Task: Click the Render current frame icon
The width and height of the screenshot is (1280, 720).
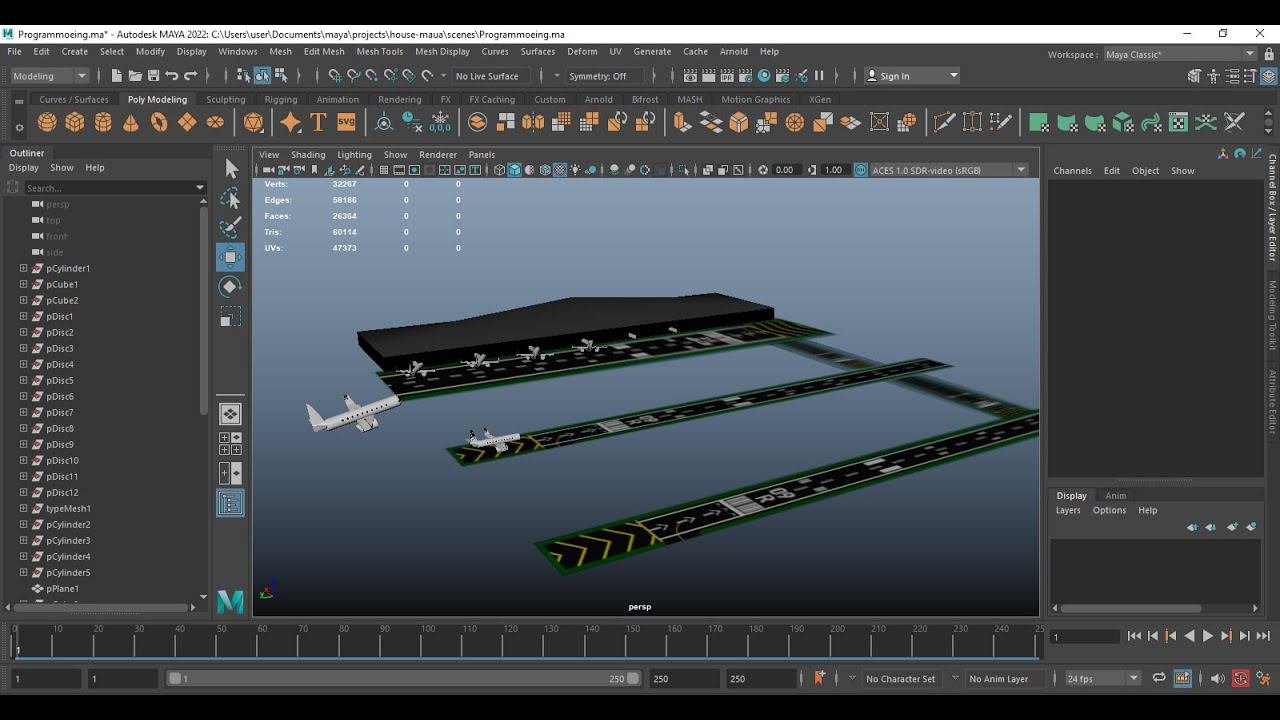Action: [709, 76]
